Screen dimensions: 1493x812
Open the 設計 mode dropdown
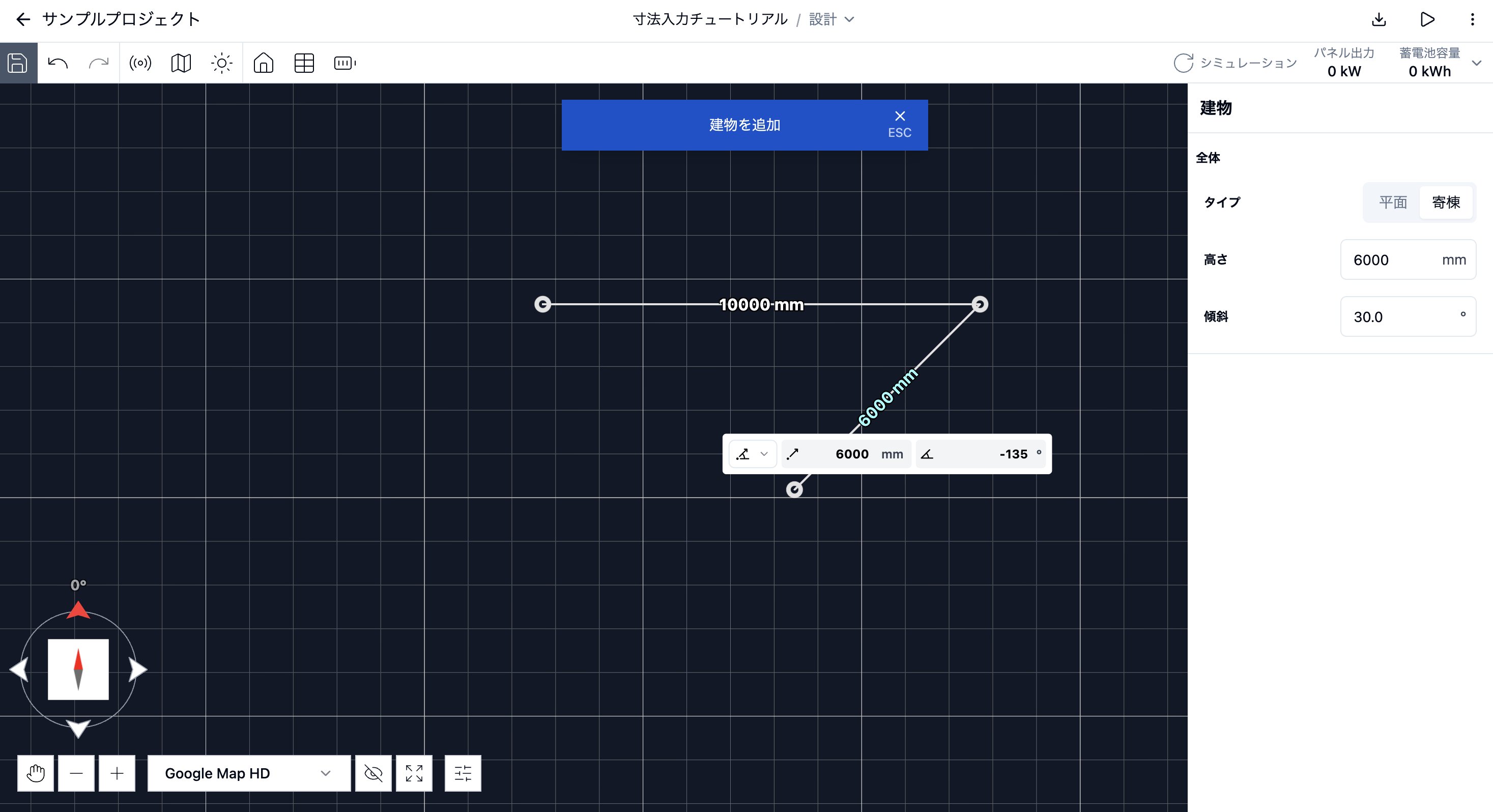[831, 20]
